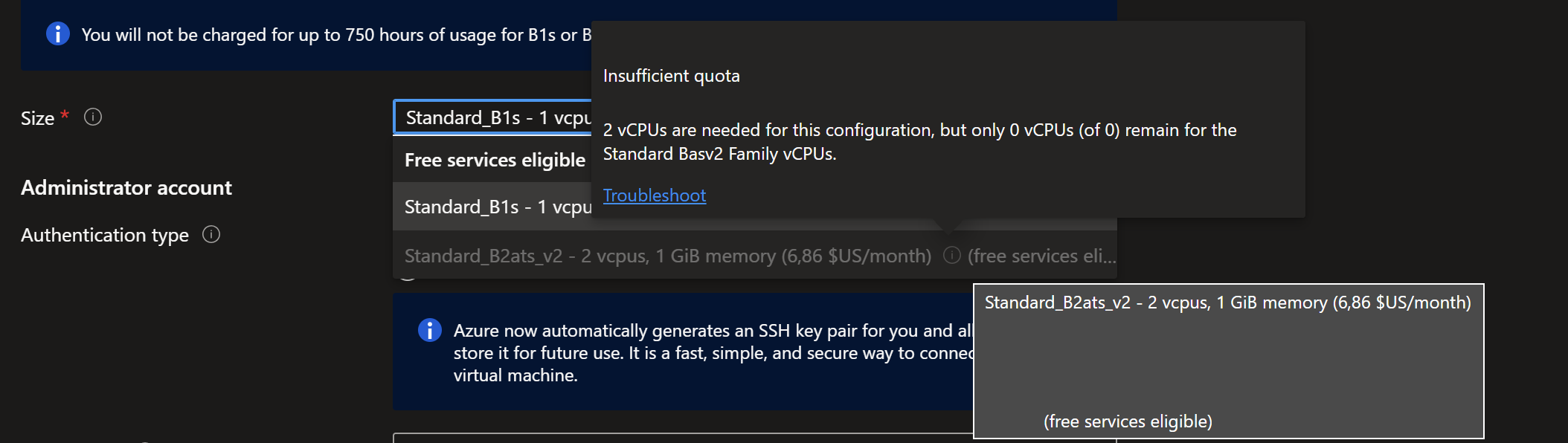This screenshot has width=1568, height=443.
Task: Open the Size dropdown showing Standard_B1s
Action: coord(492,117)
